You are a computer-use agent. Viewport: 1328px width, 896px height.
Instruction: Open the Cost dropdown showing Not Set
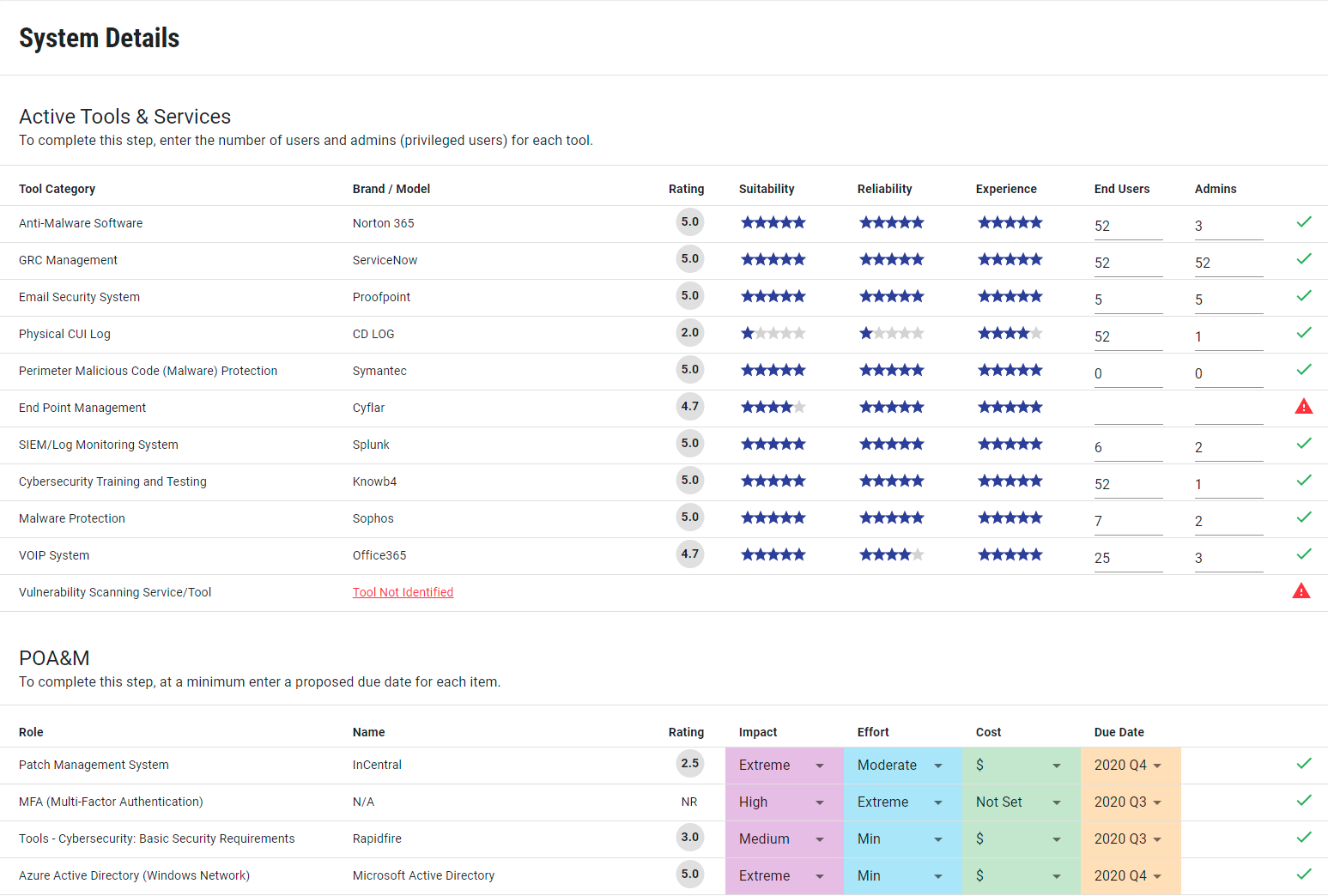tap(1020, 802)
